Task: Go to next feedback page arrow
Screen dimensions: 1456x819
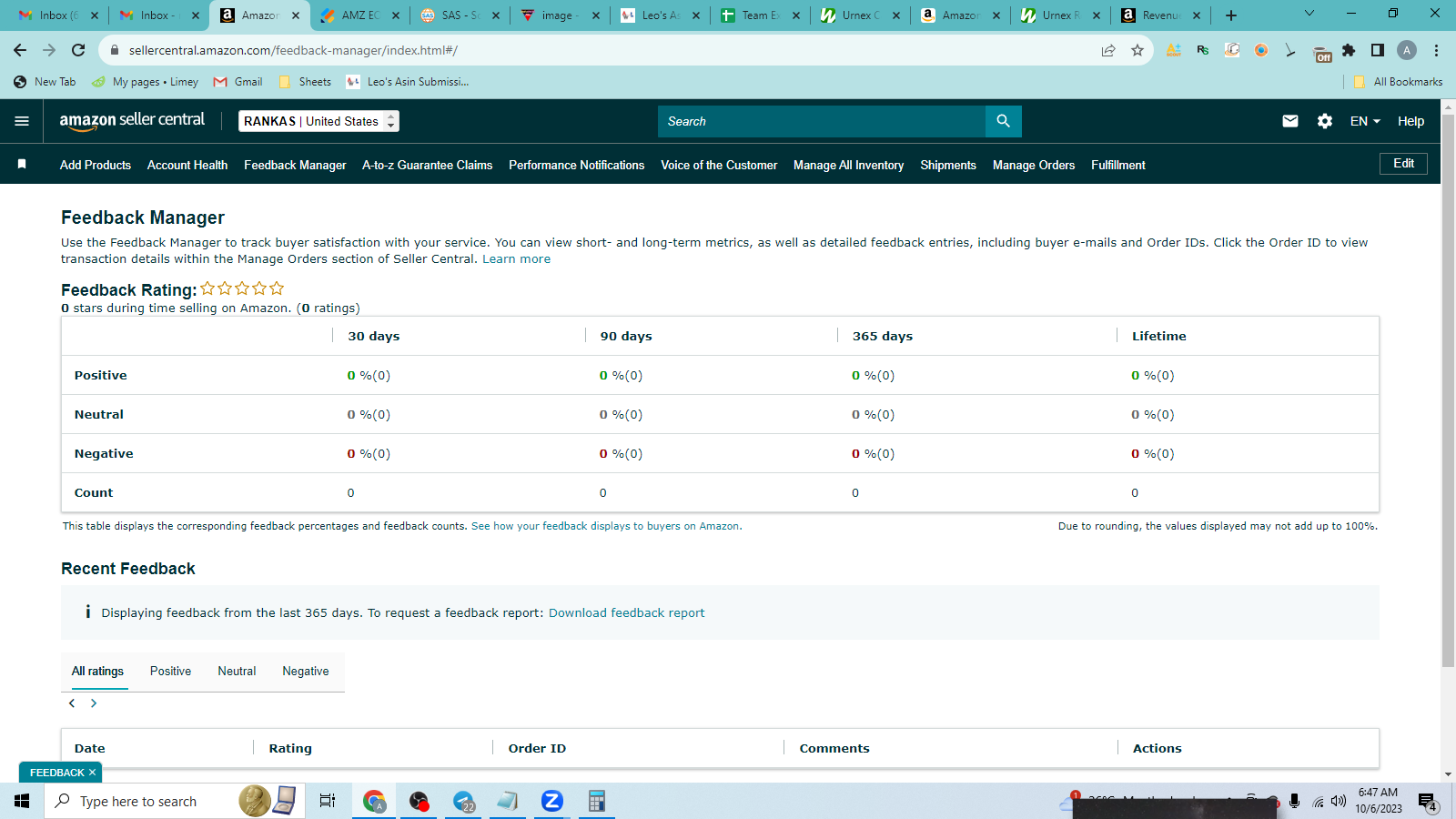Action: pos(93,703)
